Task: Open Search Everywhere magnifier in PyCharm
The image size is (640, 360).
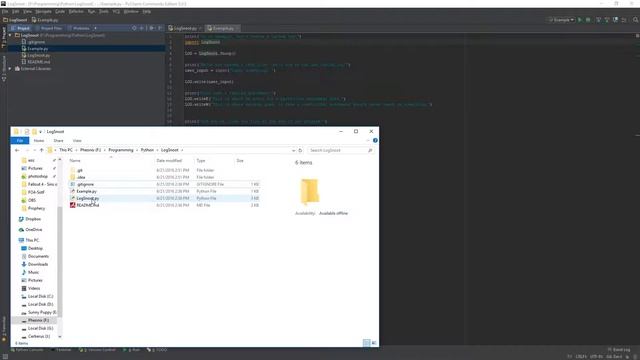Action: click(x=636, y=20)
